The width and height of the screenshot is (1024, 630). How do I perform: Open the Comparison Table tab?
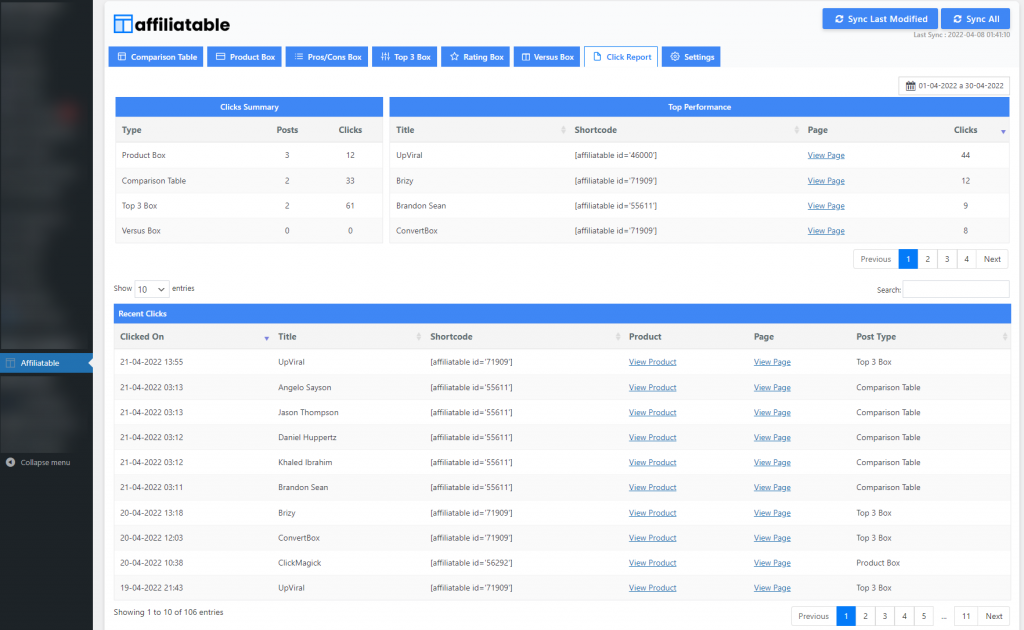pyautogui.click(x=156, y=57)
